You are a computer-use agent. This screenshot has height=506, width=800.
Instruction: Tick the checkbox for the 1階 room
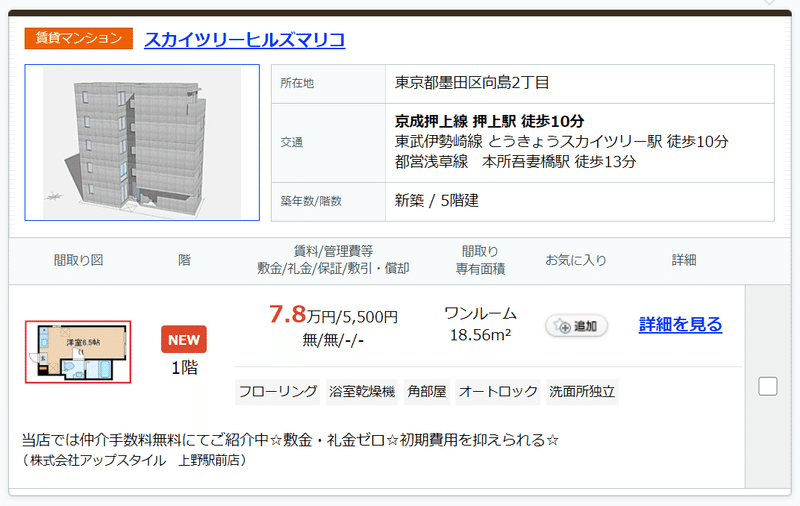coord(768,386)
